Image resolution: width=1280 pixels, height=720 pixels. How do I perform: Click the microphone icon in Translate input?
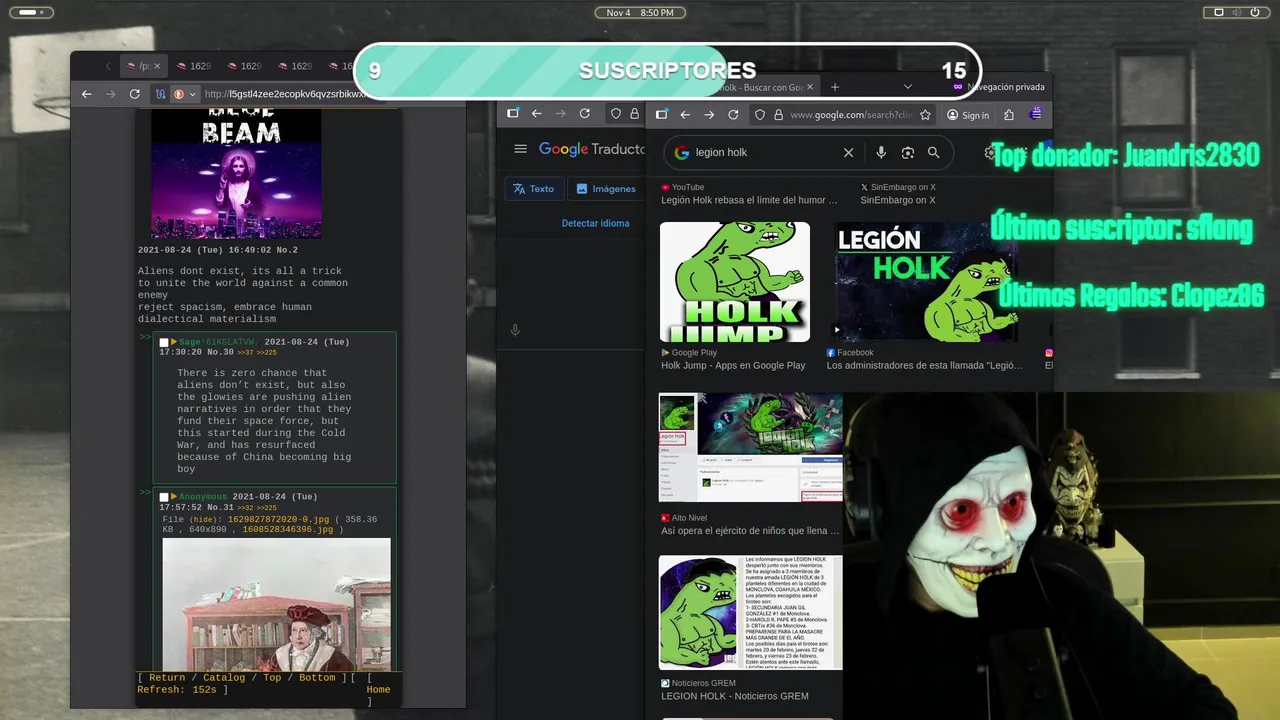[x=515, y=330]
